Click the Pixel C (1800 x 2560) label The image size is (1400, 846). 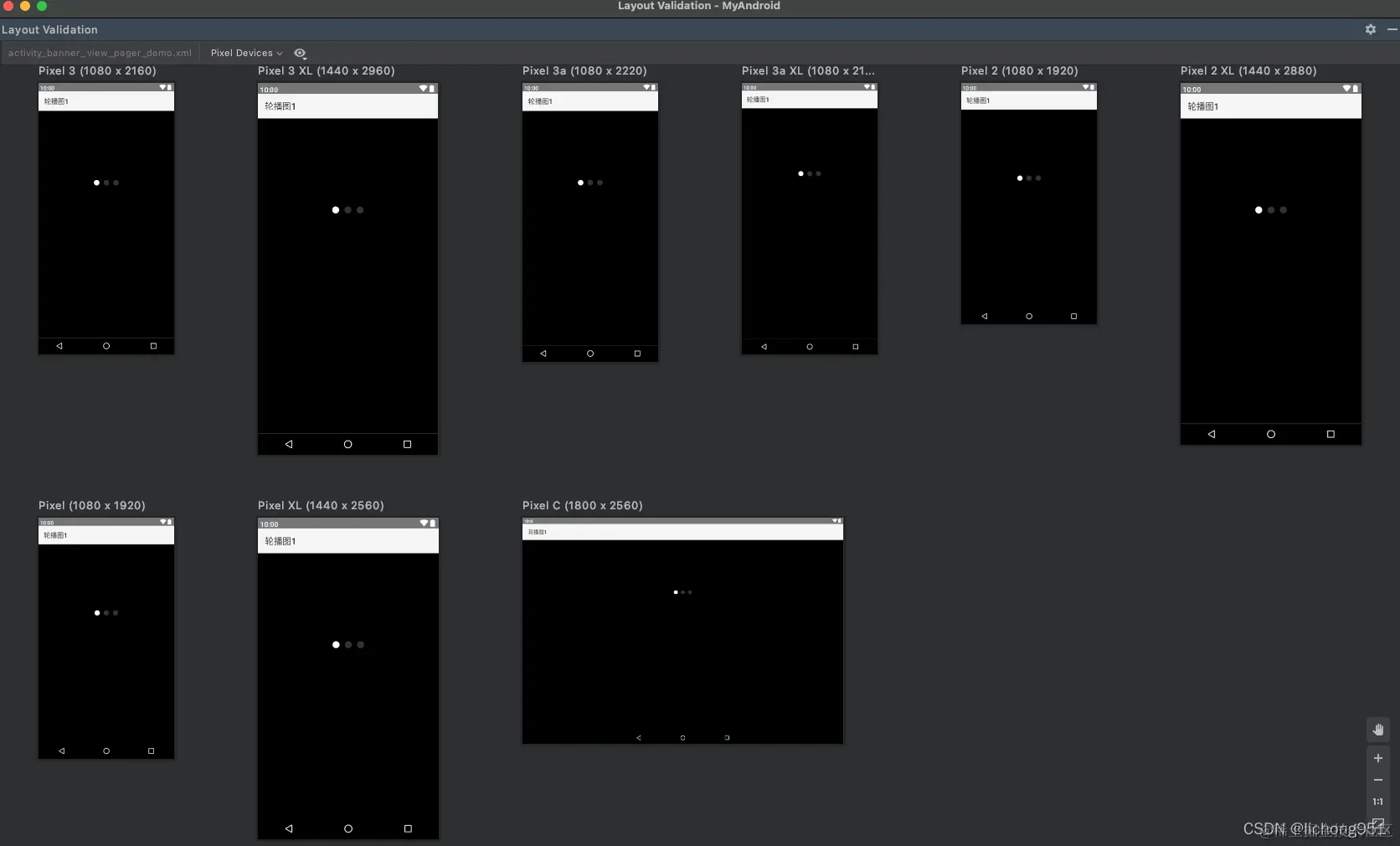click(x=583, y=505)
